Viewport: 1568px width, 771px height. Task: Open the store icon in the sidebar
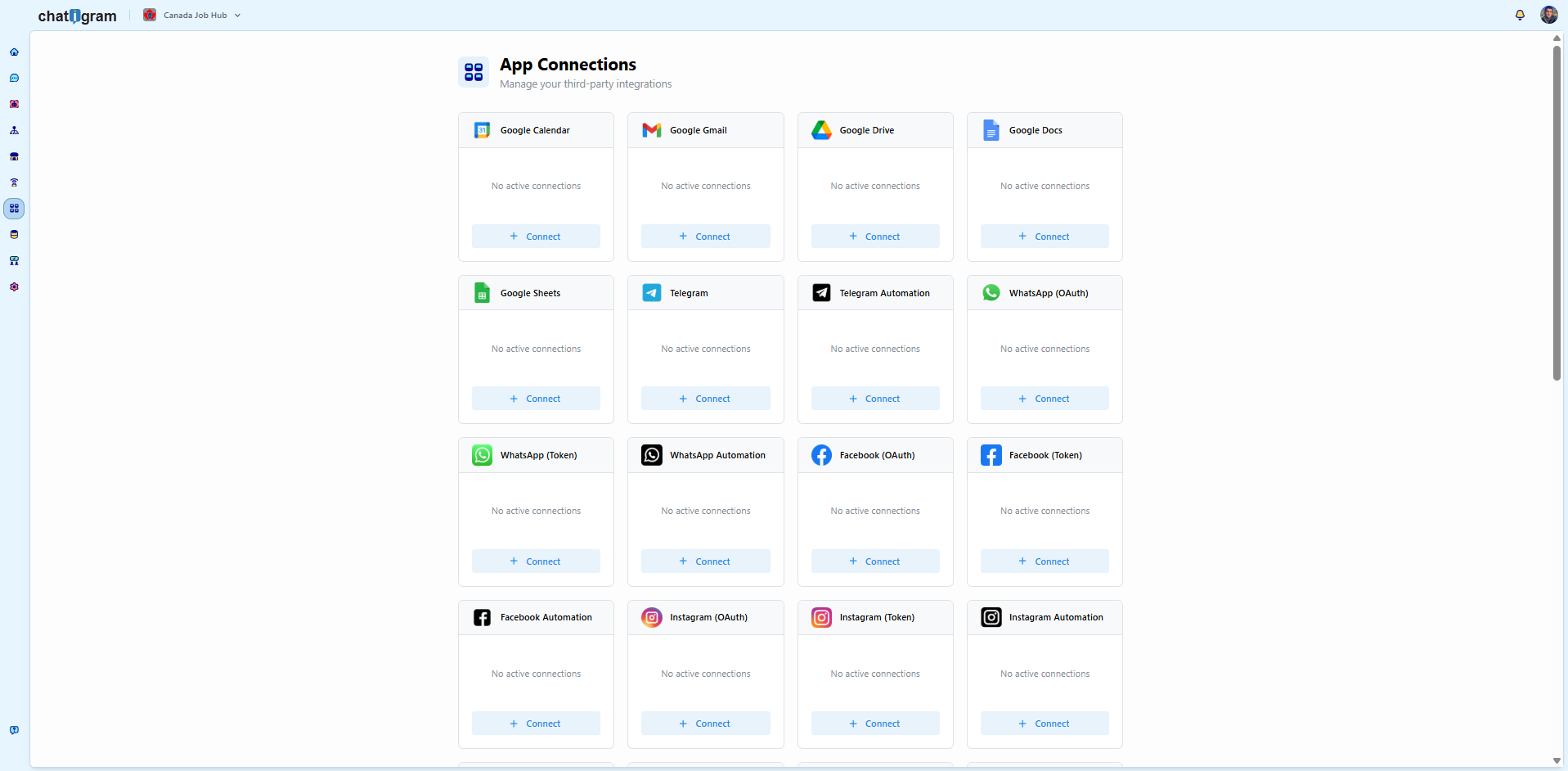click(14, 156)
